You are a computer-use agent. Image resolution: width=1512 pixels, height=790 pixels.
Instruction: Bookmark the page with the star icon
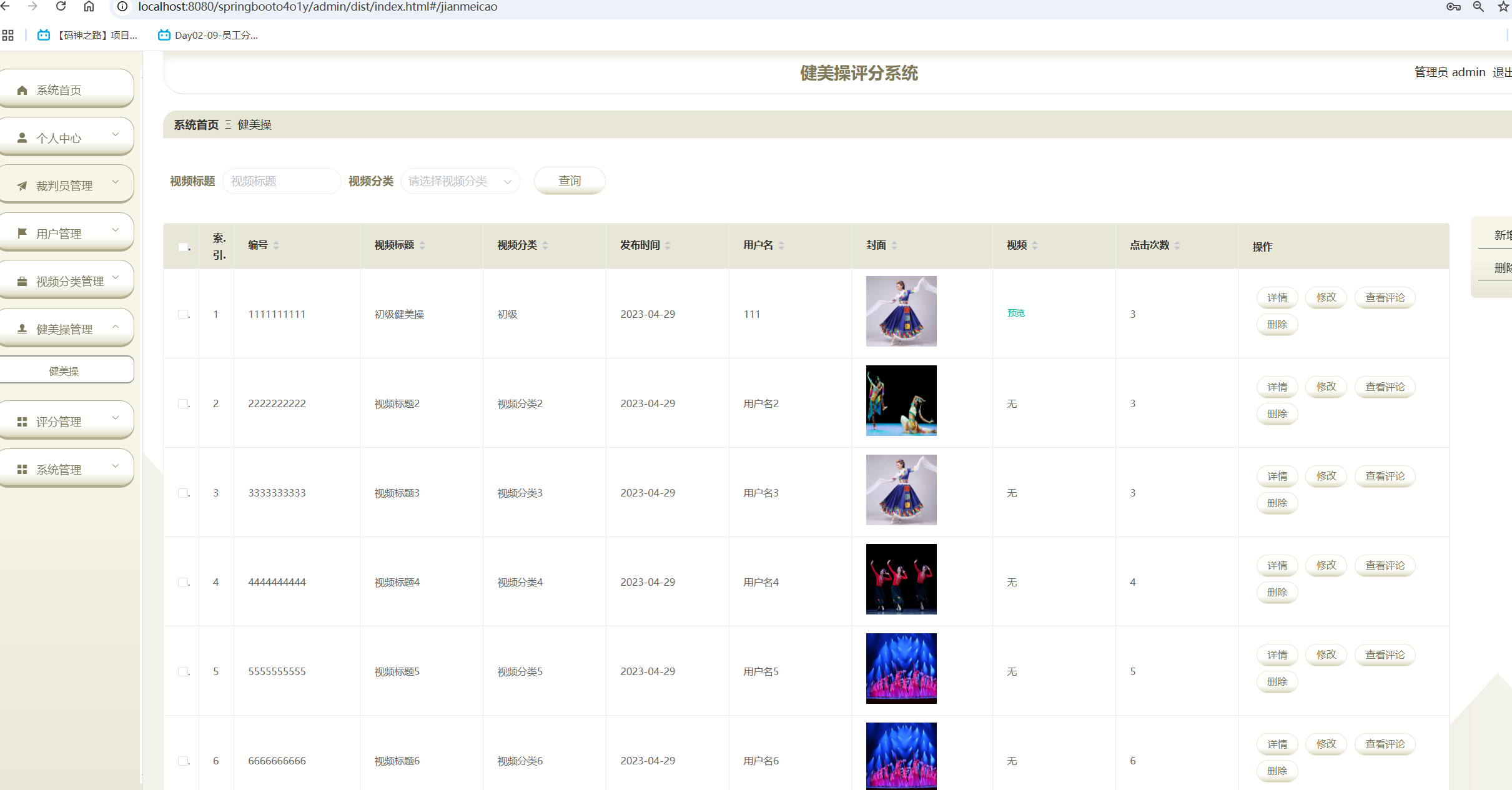1503,6
